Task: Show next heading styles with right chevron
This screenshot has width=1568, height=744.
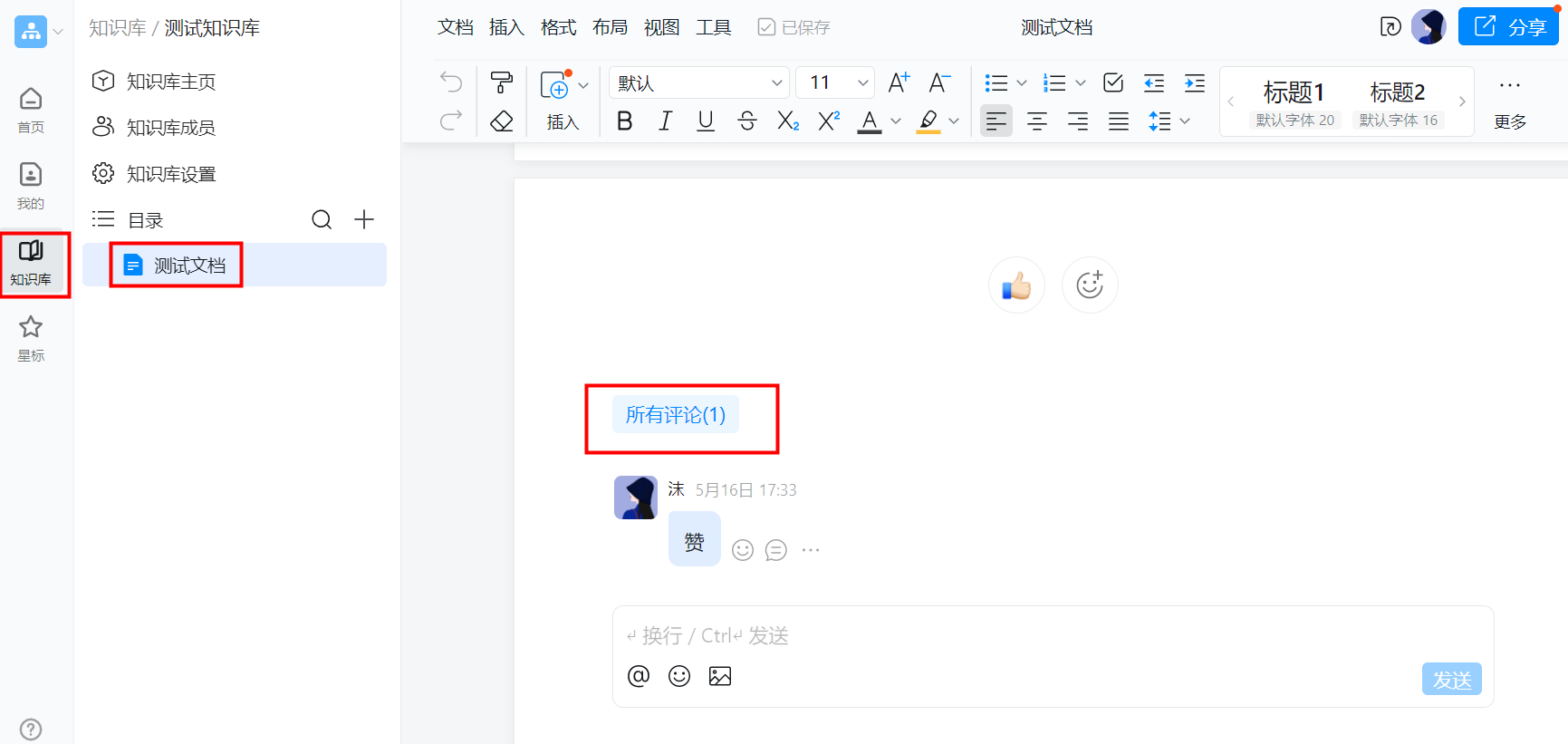Action: 1462,101
